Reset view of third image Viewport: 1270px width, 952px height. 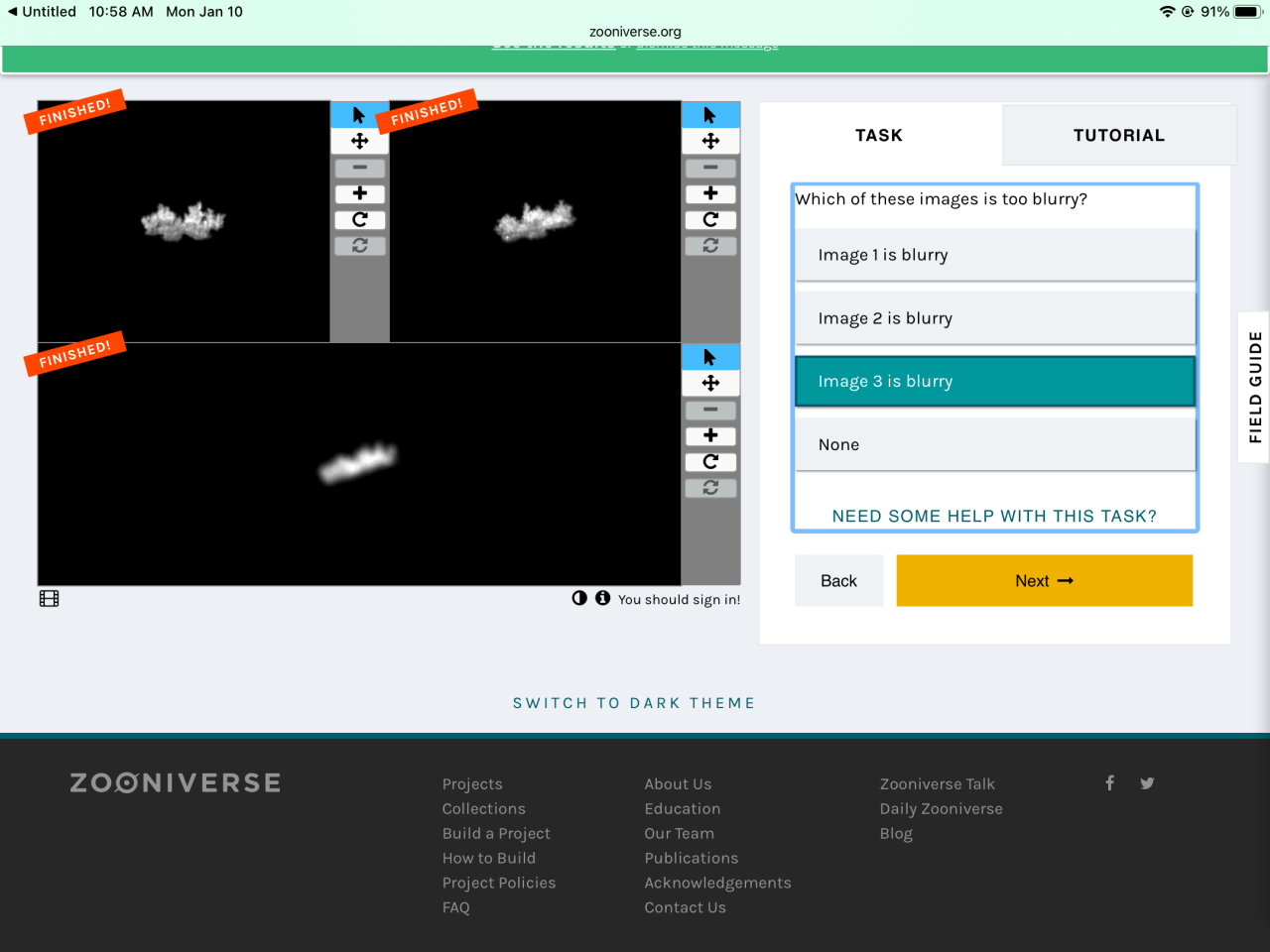[x=710, y=487]
